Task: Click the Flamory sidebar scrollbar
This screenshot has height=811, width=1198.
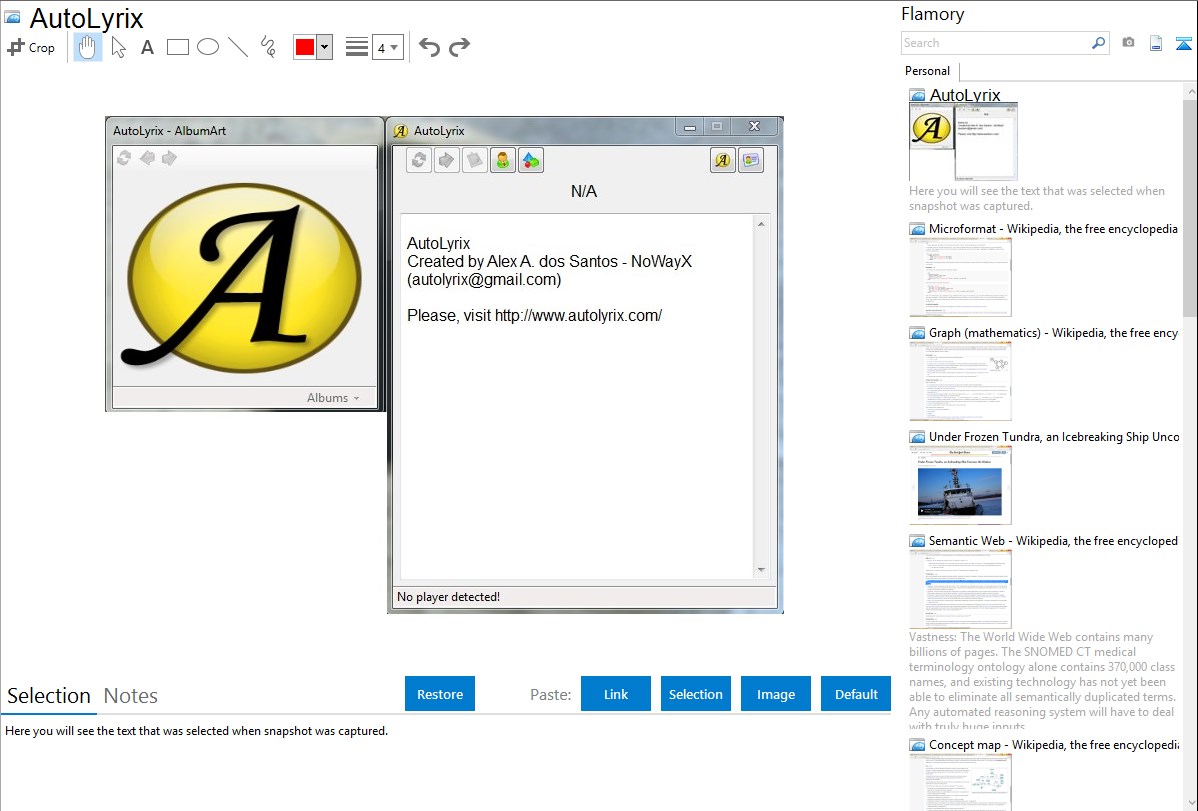Action: tap(1190, 206)
